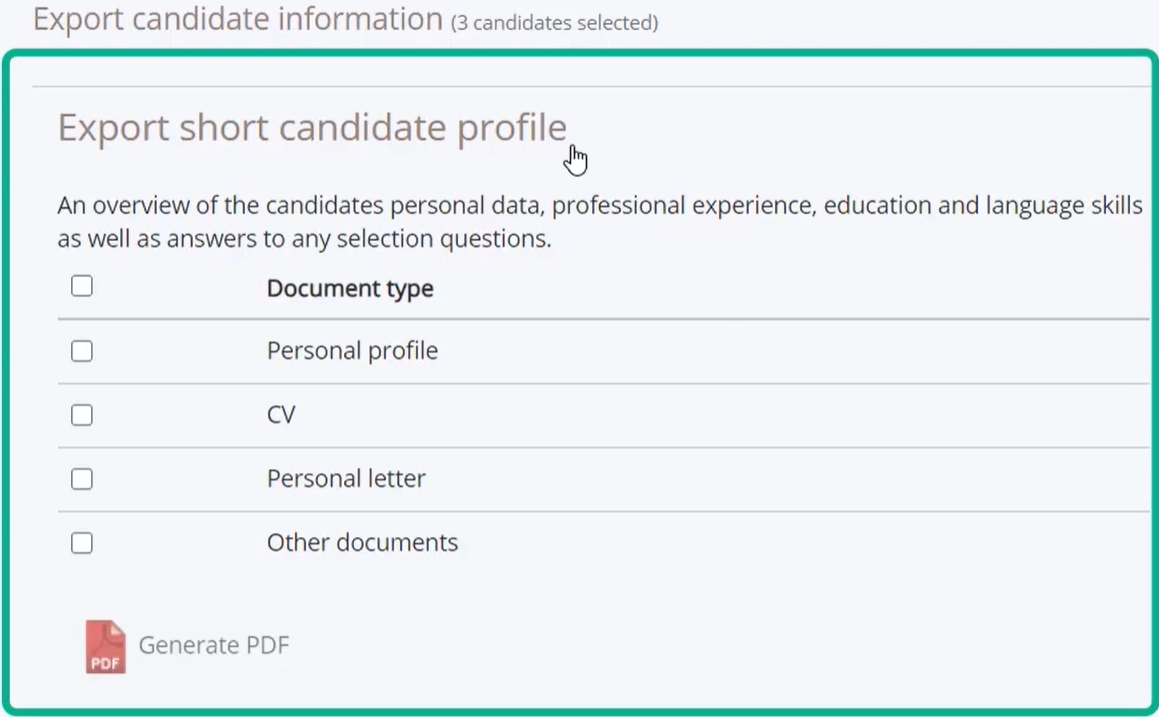Viewport: 1159px width, 717px height.
Task: Click the red PDF file icon
Action: pos(105,647)
